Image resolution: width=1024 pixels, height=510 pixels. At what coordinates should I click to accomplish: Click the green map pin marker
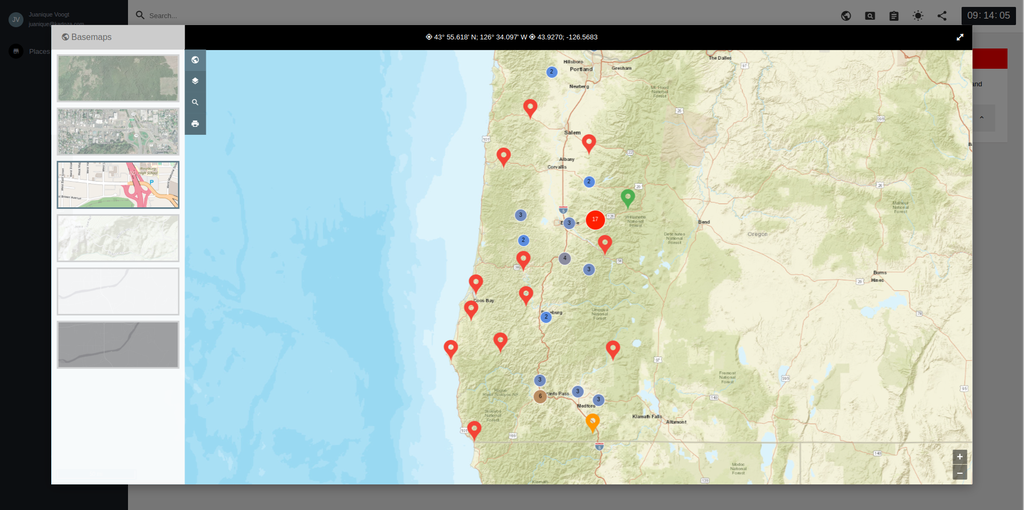click(628, 198)
